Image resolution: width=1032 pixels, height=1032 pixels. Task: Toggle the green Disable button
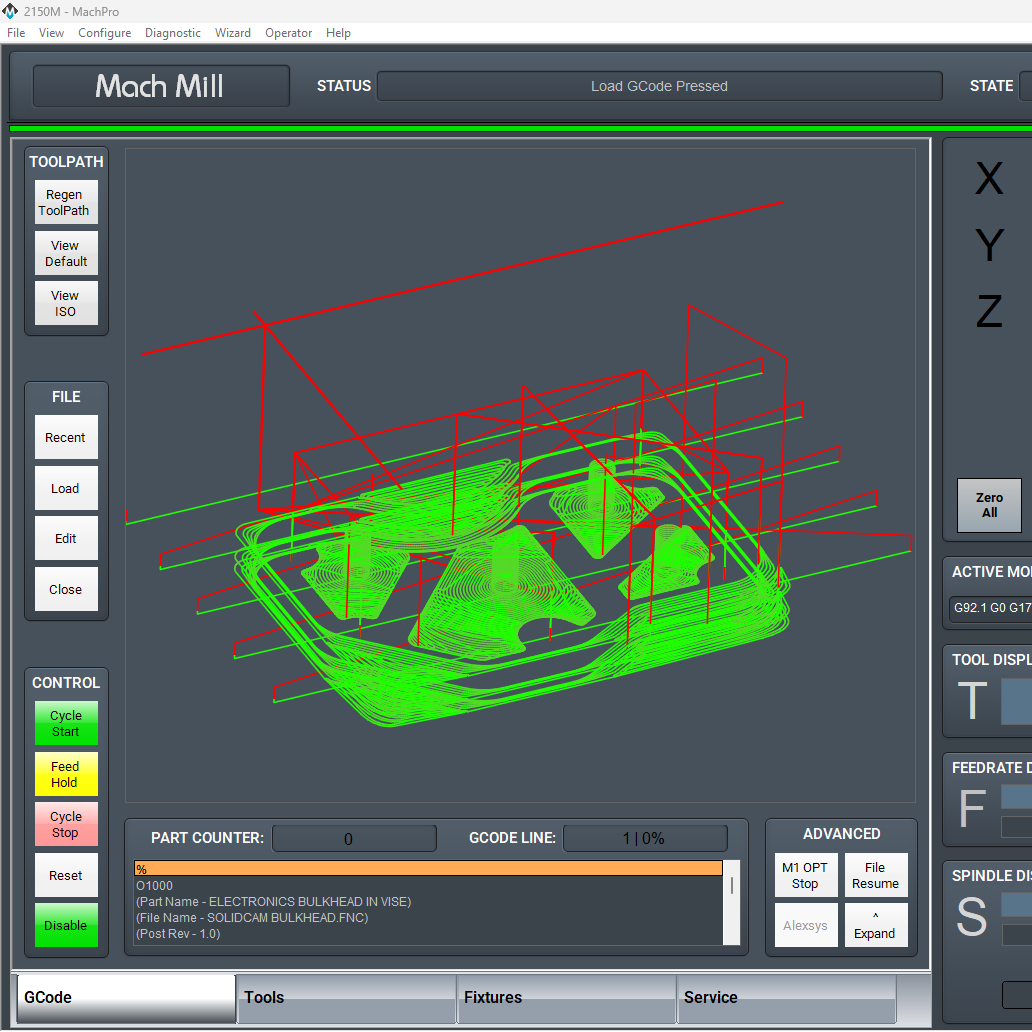point(66,925)
